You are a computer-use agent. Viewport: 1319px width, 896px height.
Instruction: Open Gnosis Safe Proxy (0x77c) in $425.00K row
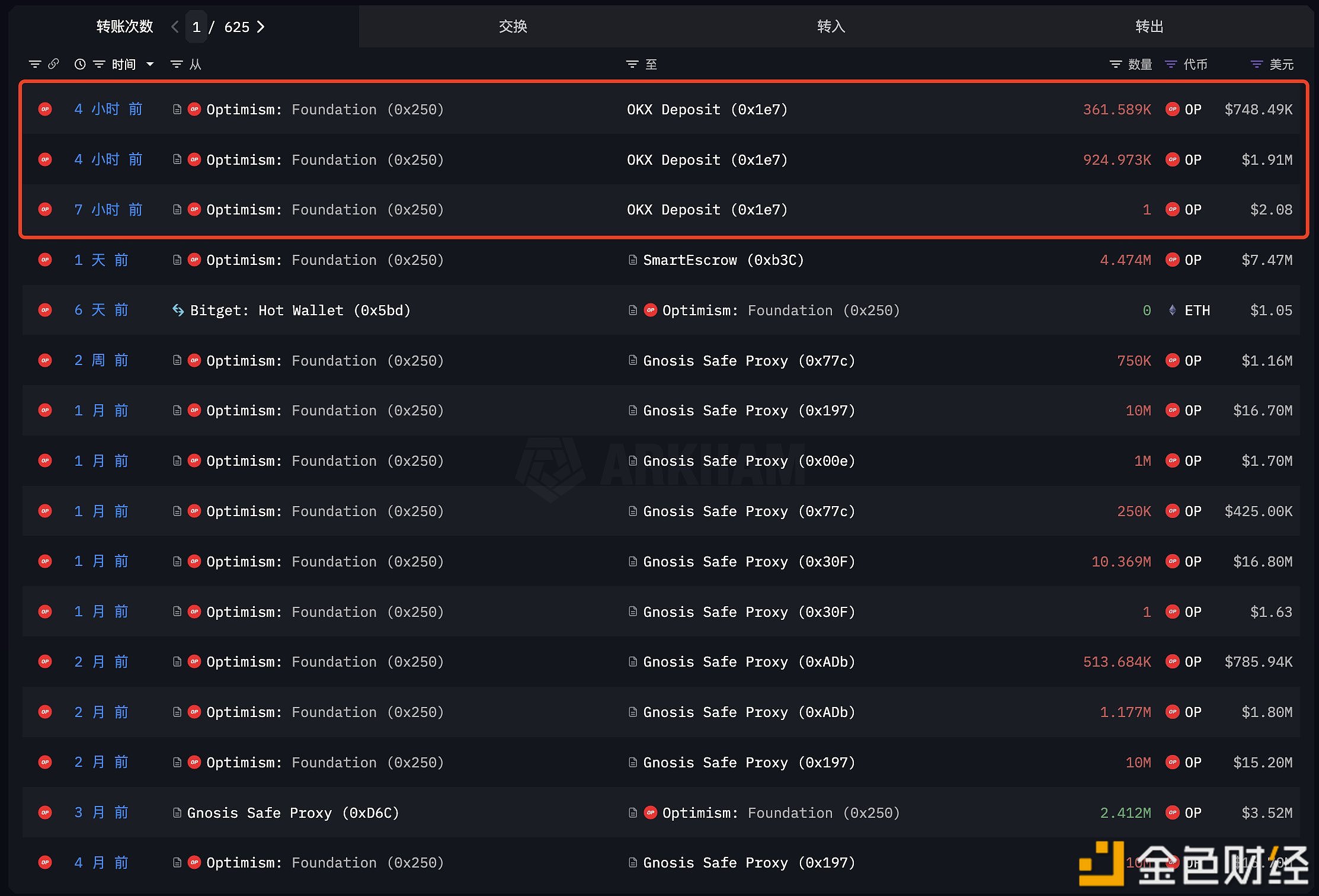coord(750,511)
